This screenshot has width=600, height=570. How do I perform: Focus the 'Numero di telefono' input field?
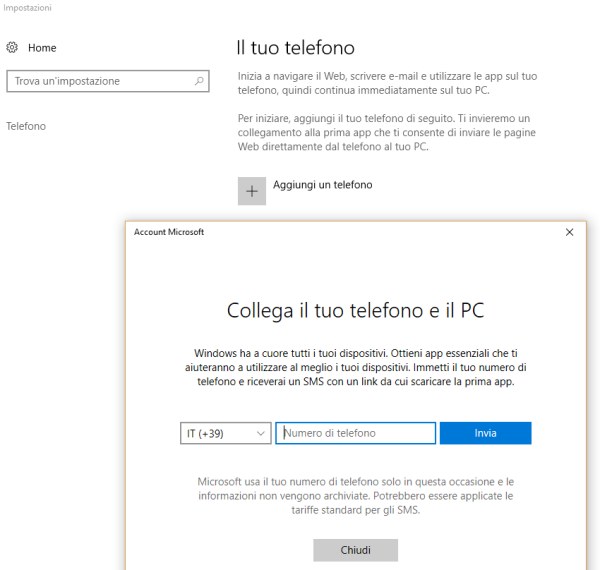click(355, 433)
